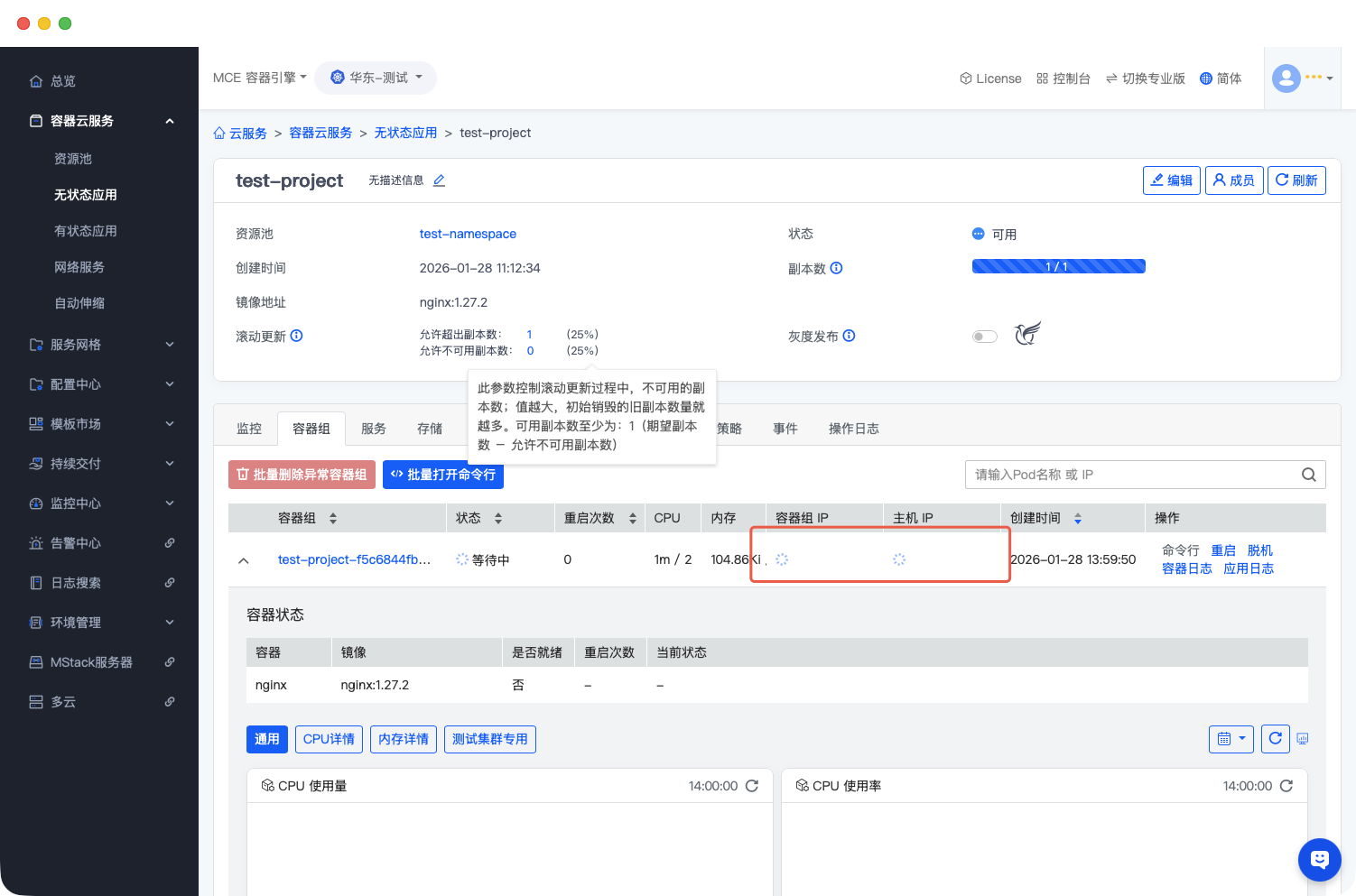Viewport: 1356px width, 896px height.
Task: Sort pod table by status column
Action: tap(497, 518)
